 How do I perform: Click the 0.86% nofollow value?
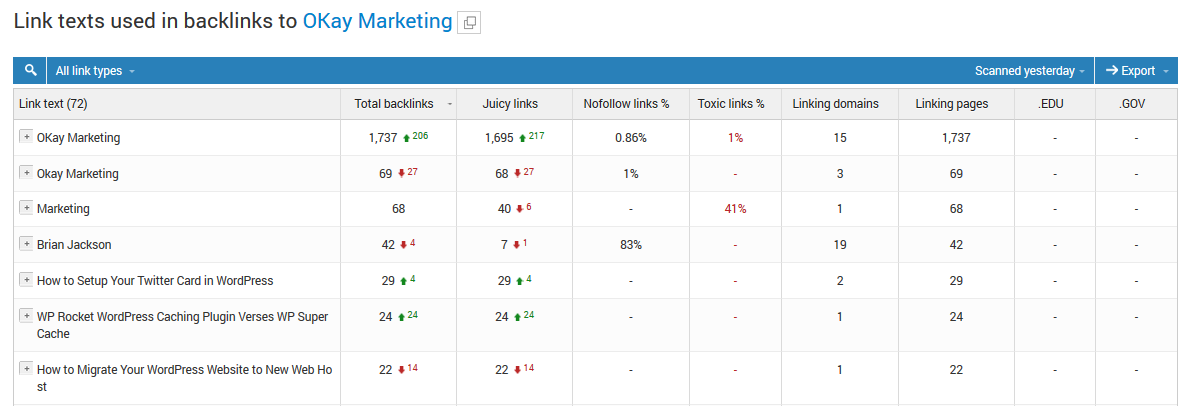(630, 138)
